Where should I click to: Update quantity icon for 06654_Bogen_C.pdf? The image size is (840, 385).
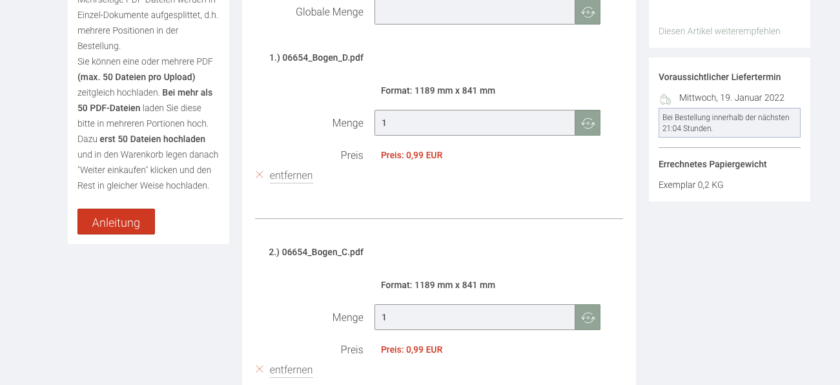coord(588,318)
